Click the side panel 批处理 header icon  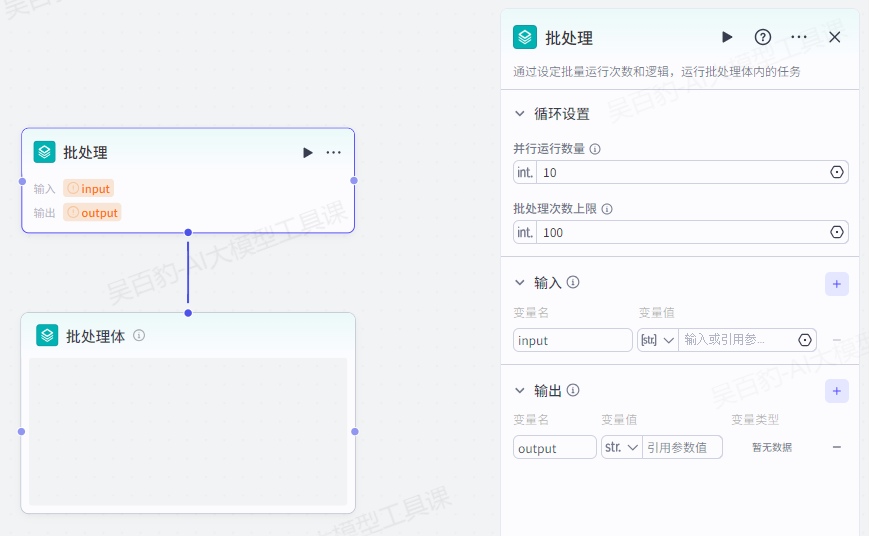(x=525, y=37)
